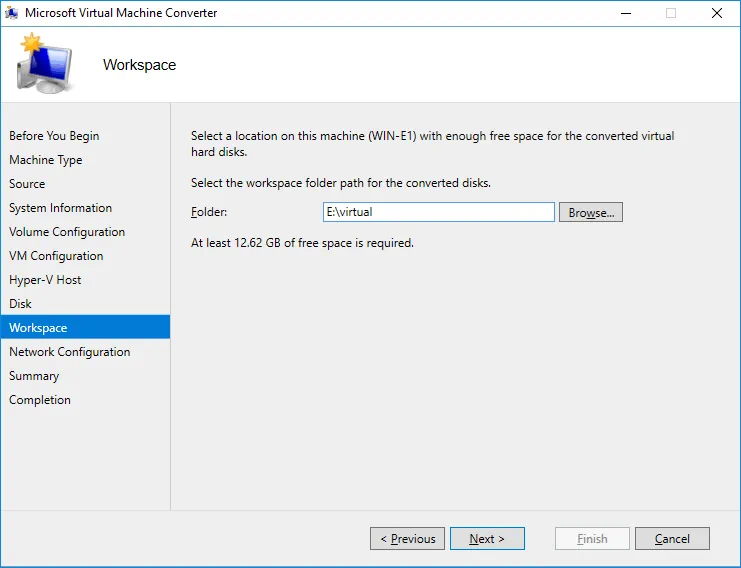Image resolution: width=741 pixels, height=568 pixels.
Task: Click the Folder path input field
Action: (x=438, y=212)
